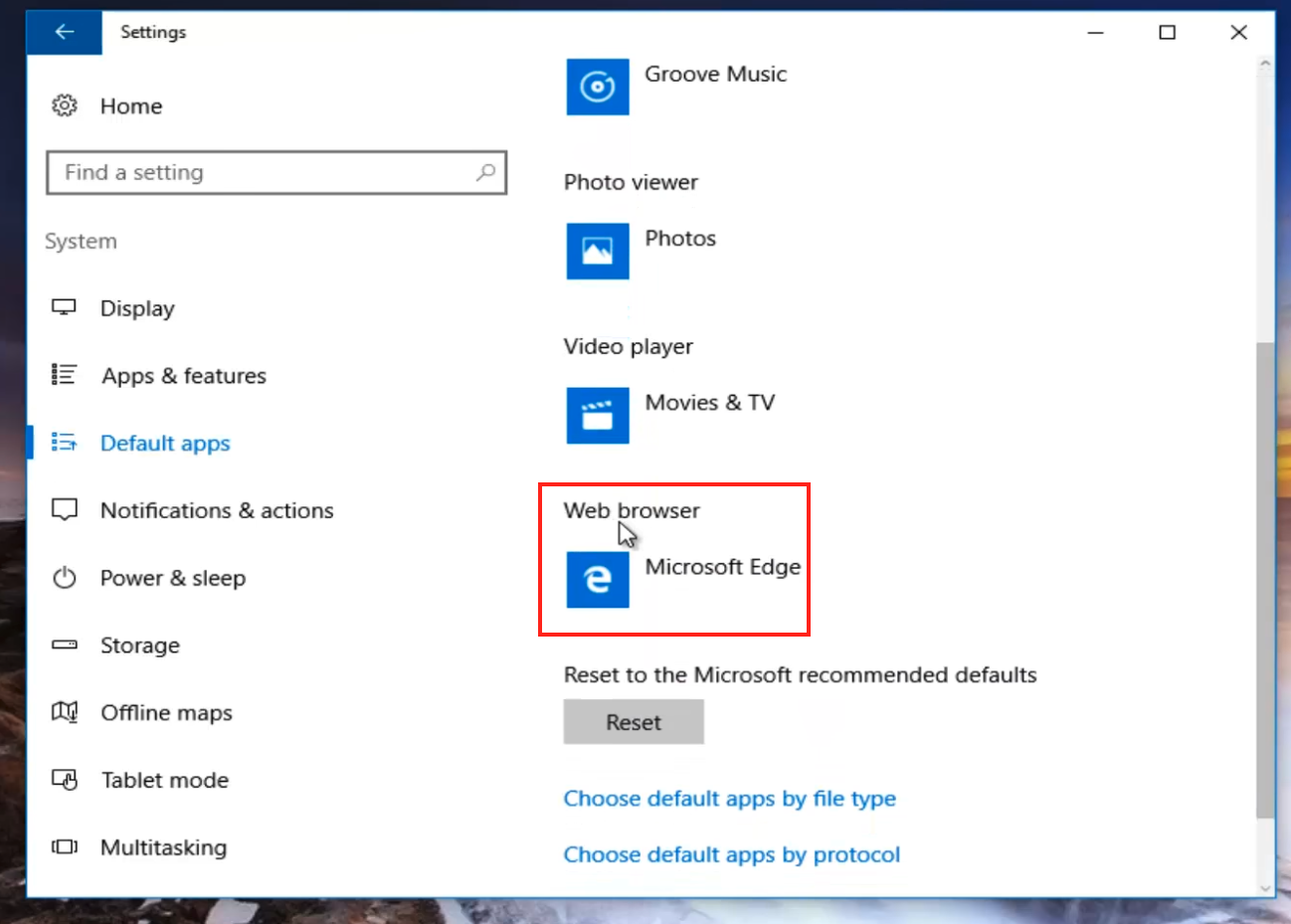Click the Notifications & actions speech bubble icon

pyautogui.click(x=65, y=510)
